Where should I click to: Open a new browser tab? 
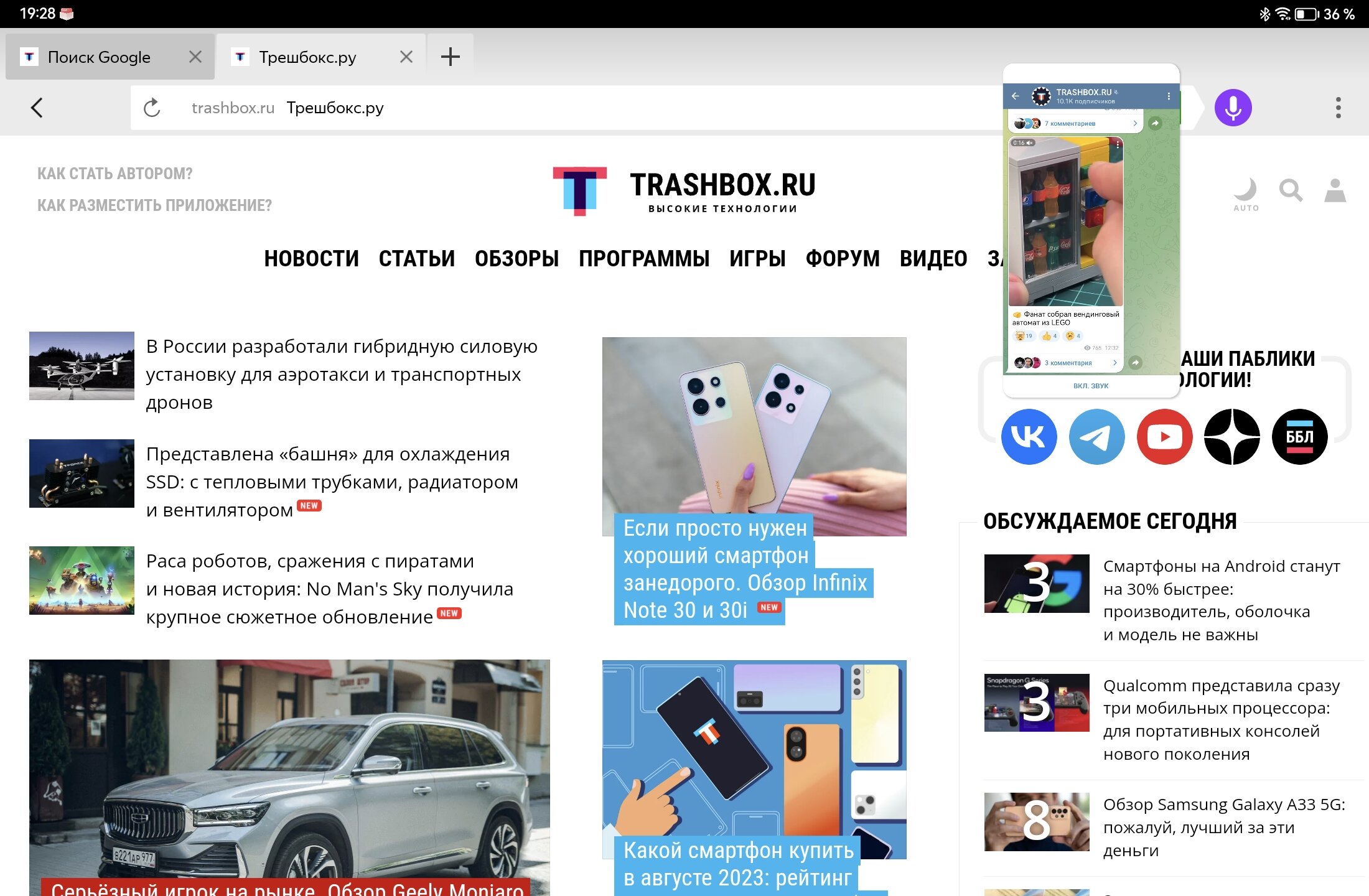pyautogui.click(x=451, y=57)
